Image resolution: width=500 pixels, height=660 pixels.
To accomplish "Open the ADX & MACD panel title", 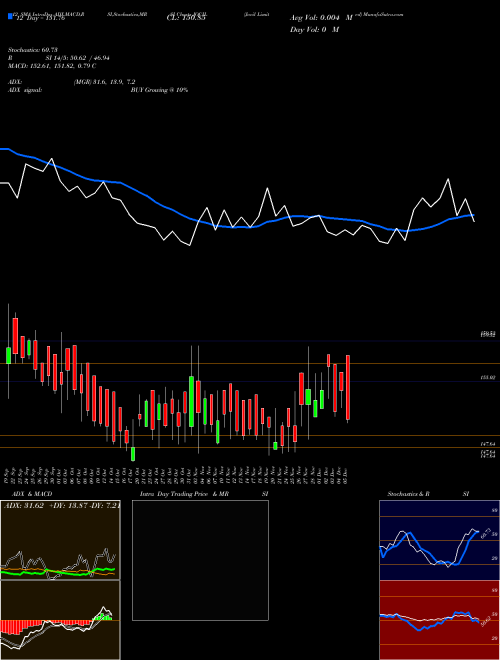I will tap(32, 494).
